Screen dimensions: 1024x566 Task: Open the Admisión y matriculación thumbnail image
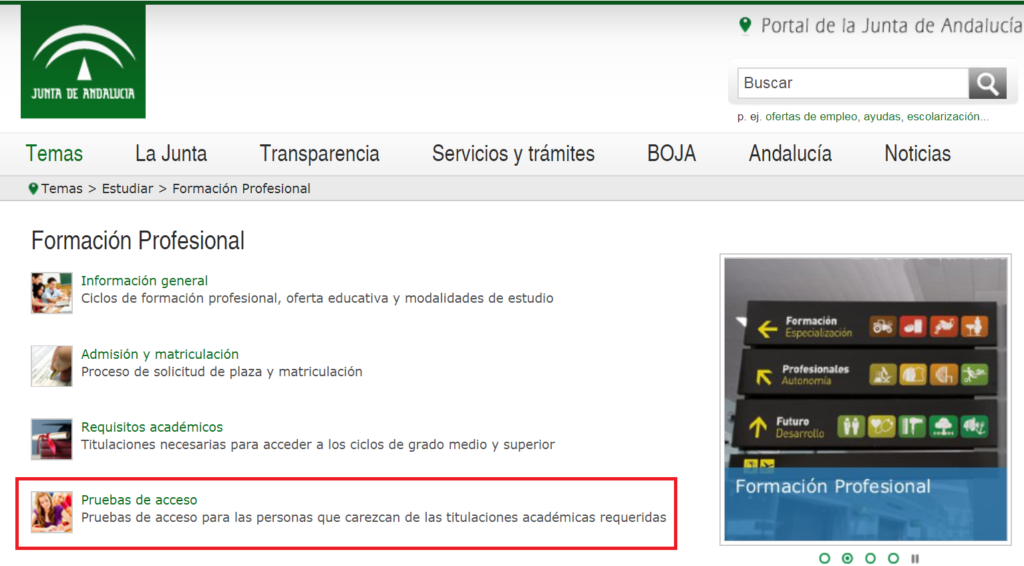(51, 365)
